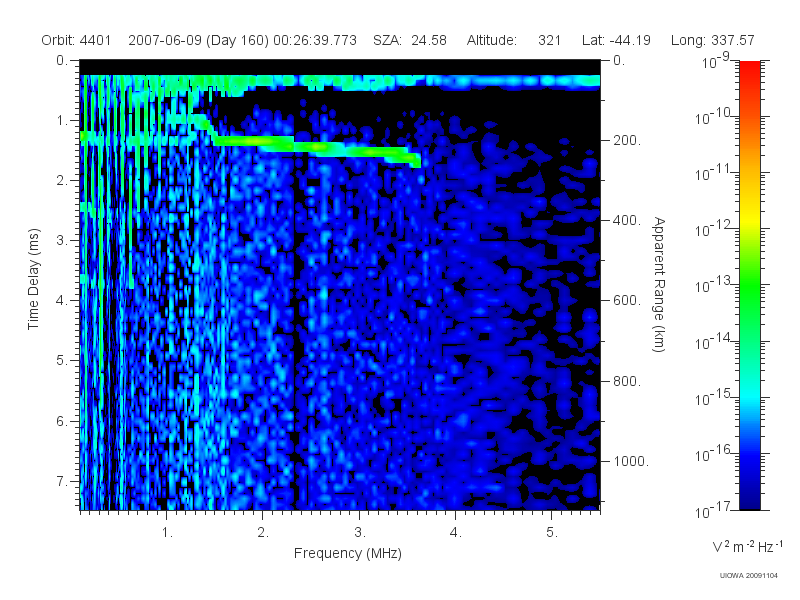Click the 10^-10 colorbar tick label
Screen dimensions: 800x600
click(x=713, y=117)
